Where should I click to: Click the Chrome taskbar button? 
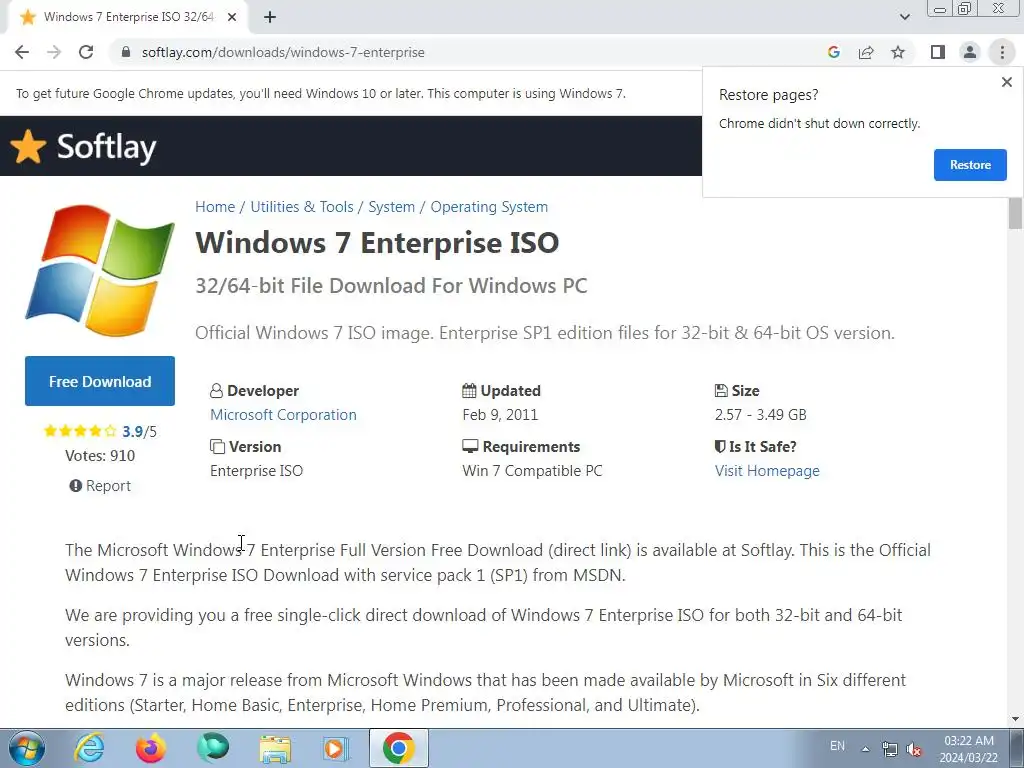pyautogui.click(x=398, y=748)
